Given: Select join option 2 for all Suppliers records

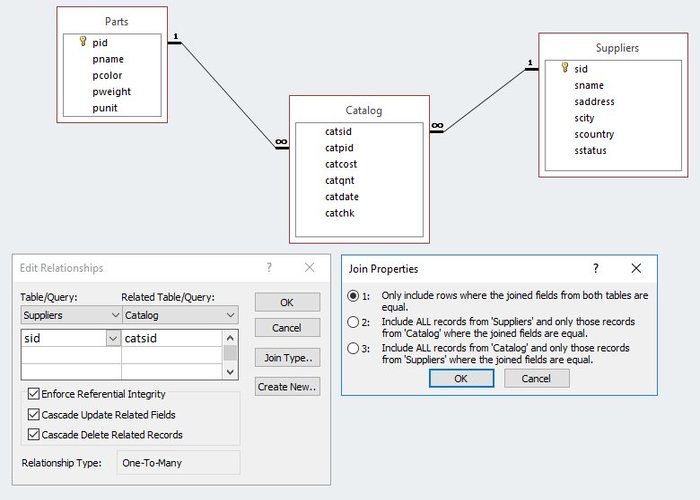Looking at the screenshot, I should 352,322.
